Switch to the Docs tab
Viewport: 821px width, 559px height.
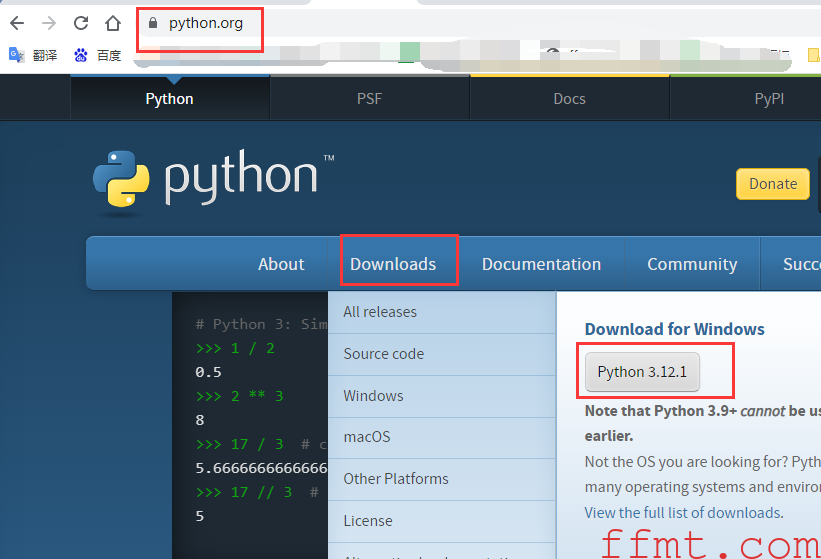click(x=570, y=98)
